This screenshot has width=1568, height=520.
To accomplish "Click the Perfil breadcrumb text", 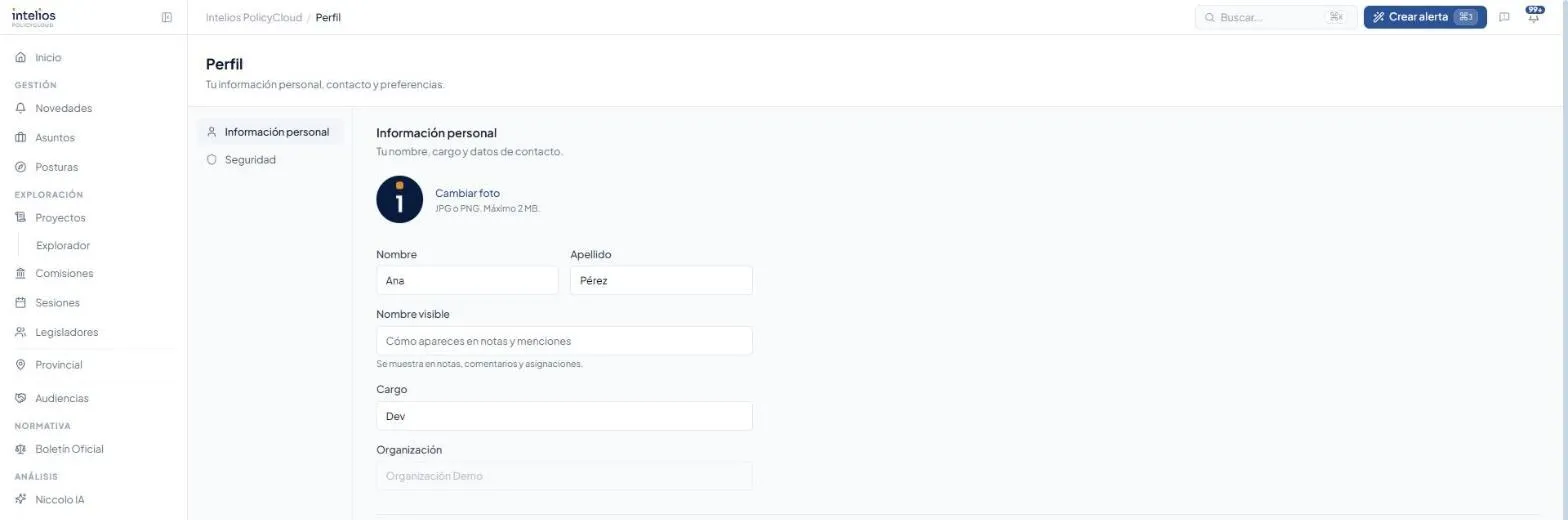I will coord(328,17).
